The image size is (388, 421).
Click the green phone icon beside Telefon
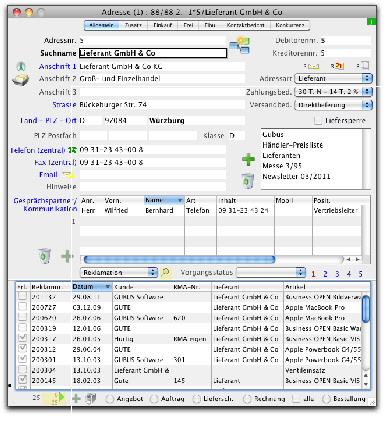pyautogui.click(x=72, y=150)
